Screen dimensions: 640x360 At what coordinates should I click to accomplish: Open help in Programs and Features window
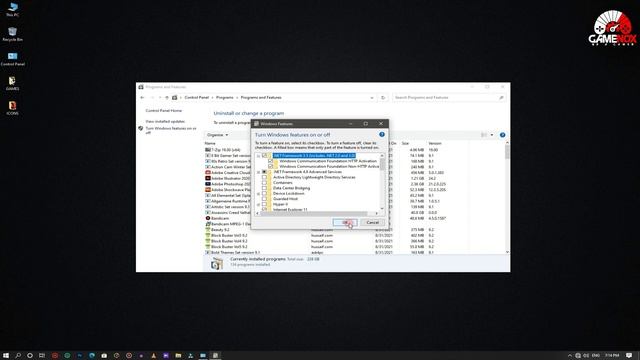pyautogui.click(x=502, y=135)
